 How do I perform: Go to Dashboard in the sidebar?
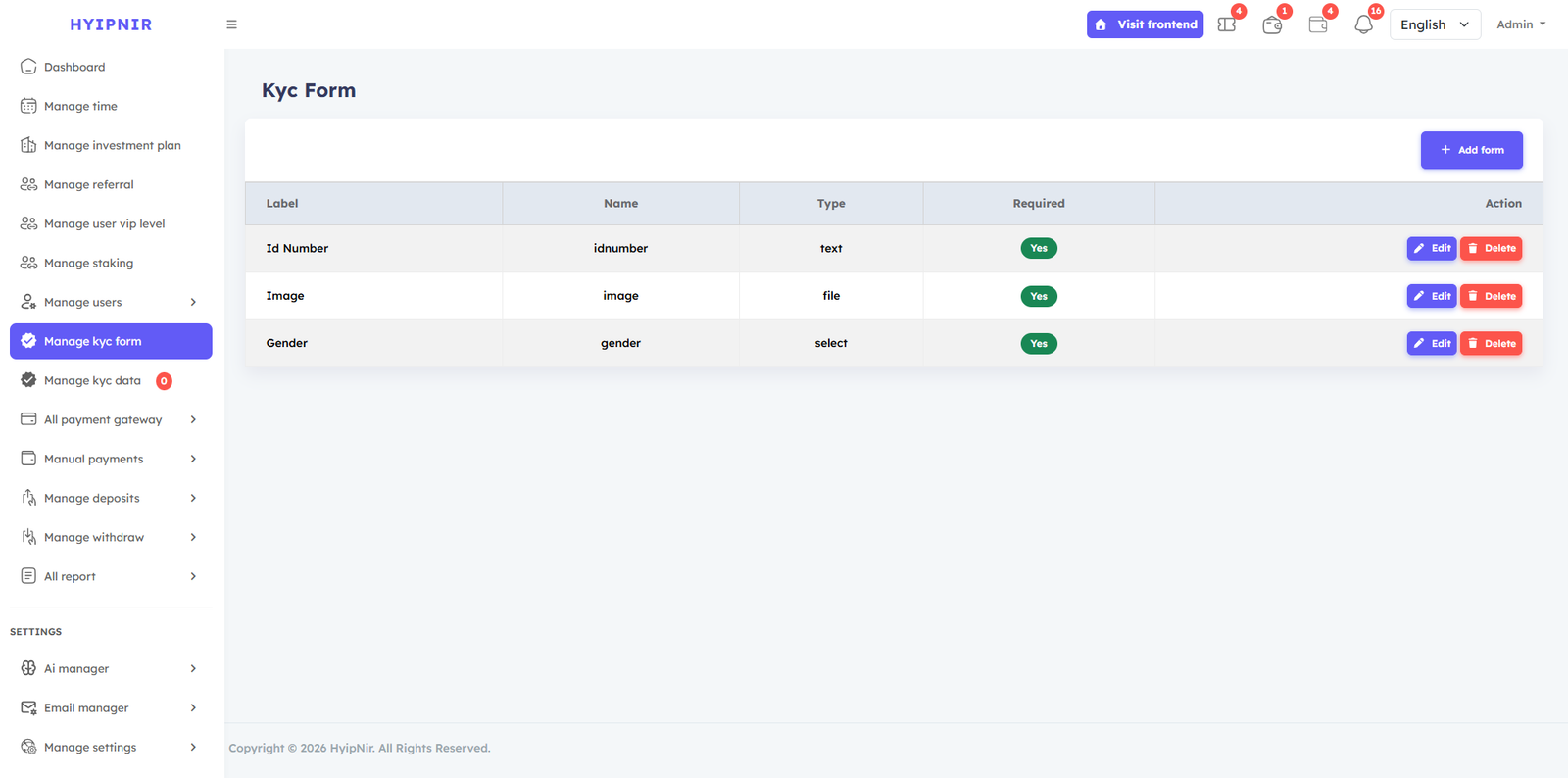coord(111,67)
